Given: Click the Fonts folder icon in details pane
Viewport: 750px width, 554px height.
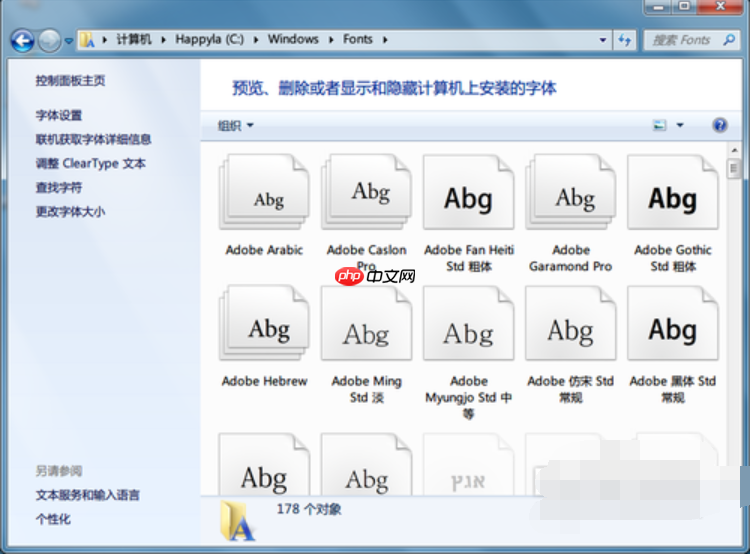Looking at the screenshot, I should [238, 521].
